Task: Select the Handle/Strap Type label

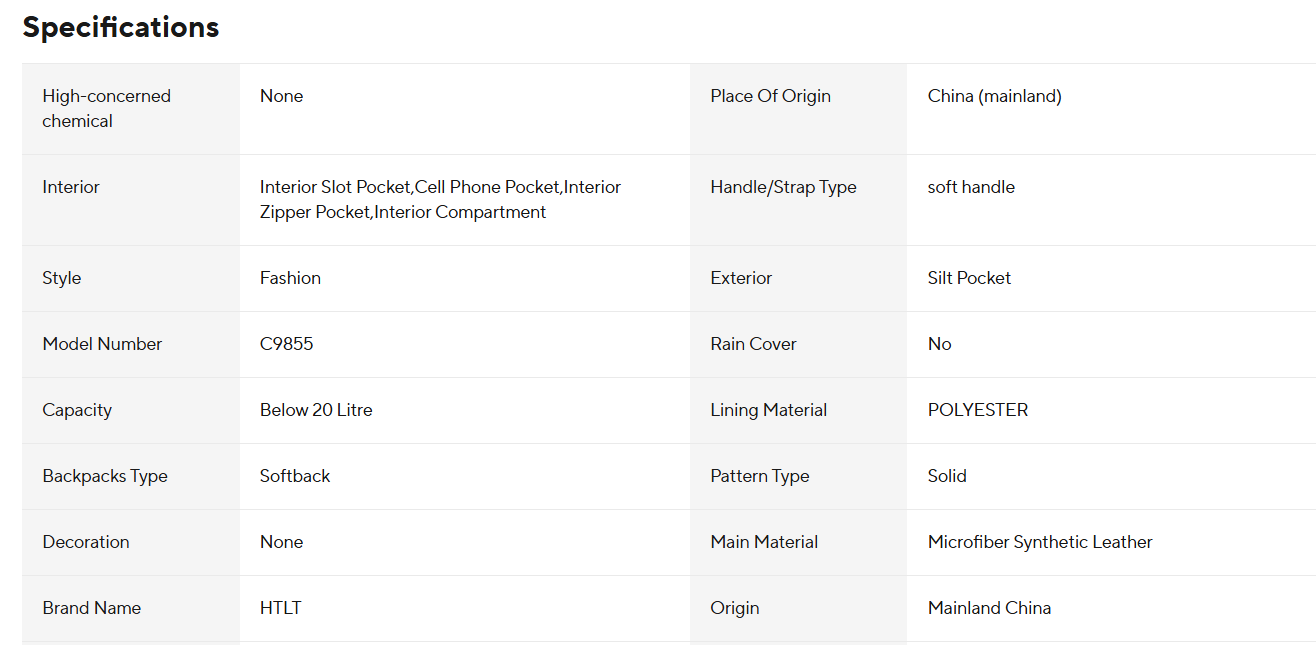Action: [783, 187]
